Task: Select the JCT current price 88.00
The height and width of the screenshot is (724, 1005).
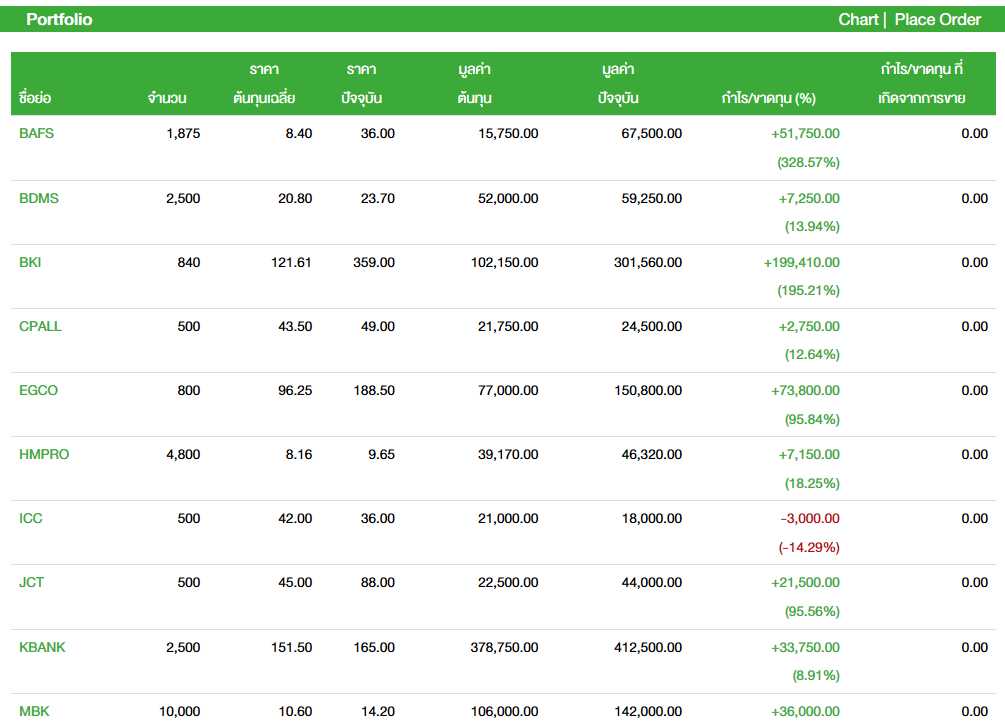Action: click(x=378, y=582)
